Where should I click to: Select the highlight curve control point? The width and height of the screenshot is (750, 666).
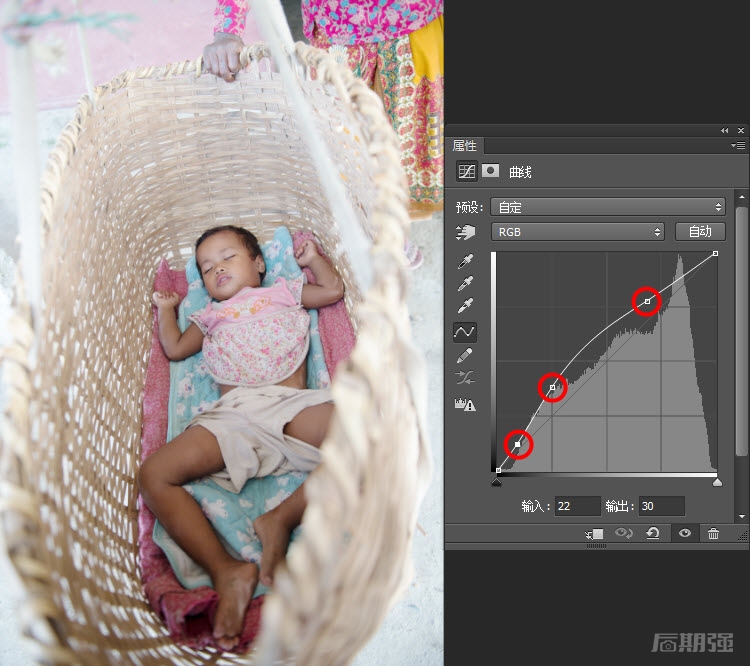tap(647, 301)
